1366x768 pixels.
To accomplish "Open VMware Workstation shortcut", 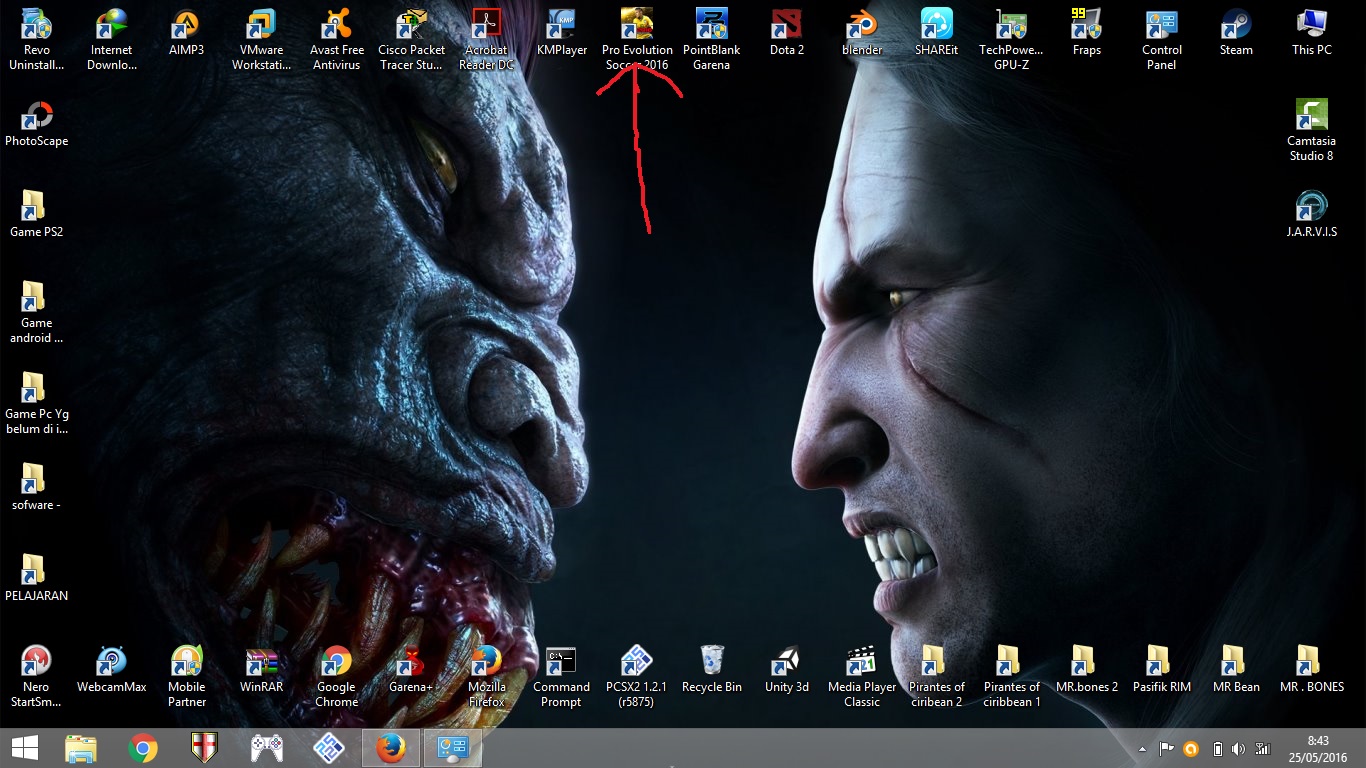I will pyautogui.click(x=261, y=40).
